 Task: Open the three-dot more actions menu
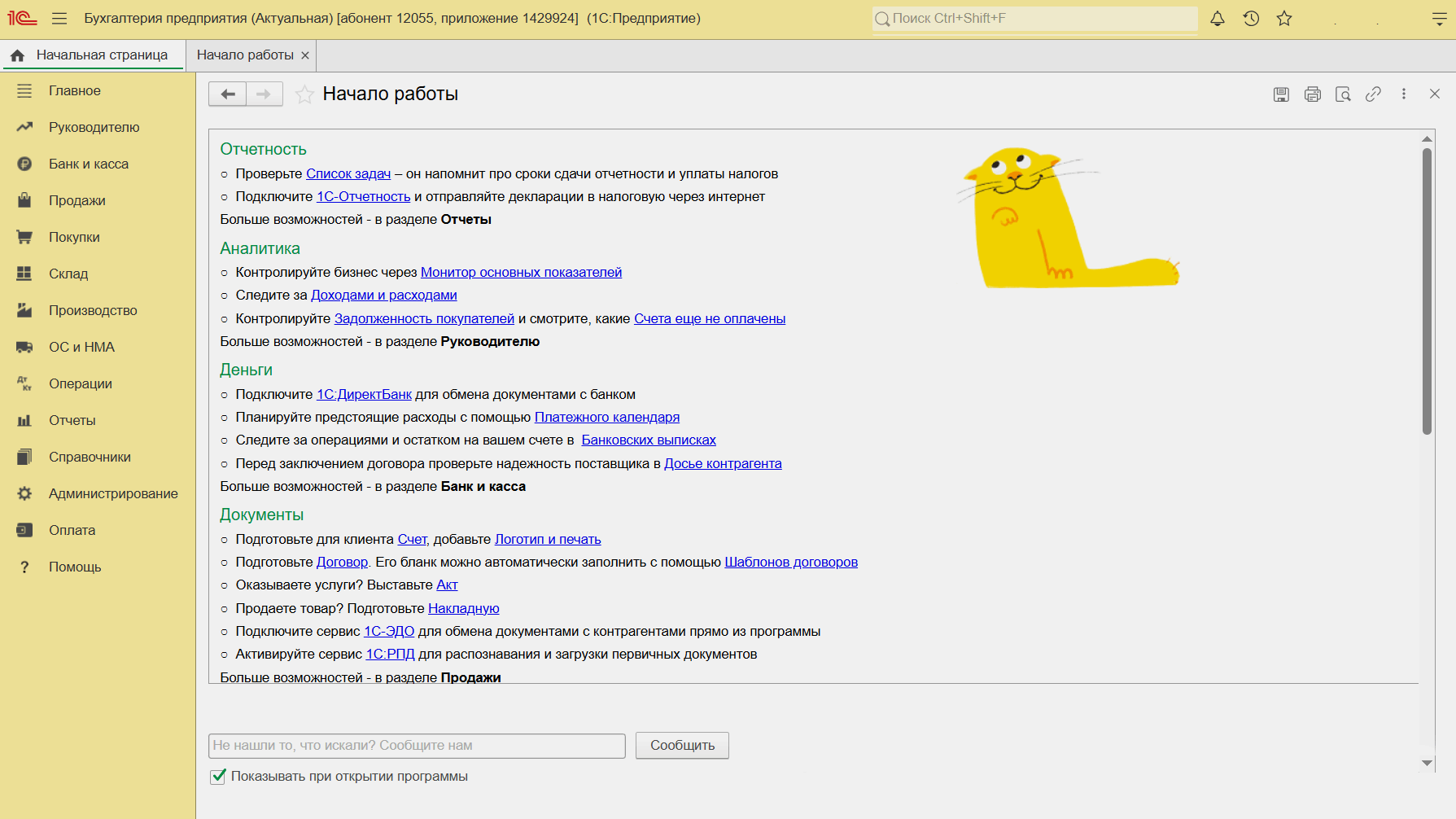click(1404, 94)
